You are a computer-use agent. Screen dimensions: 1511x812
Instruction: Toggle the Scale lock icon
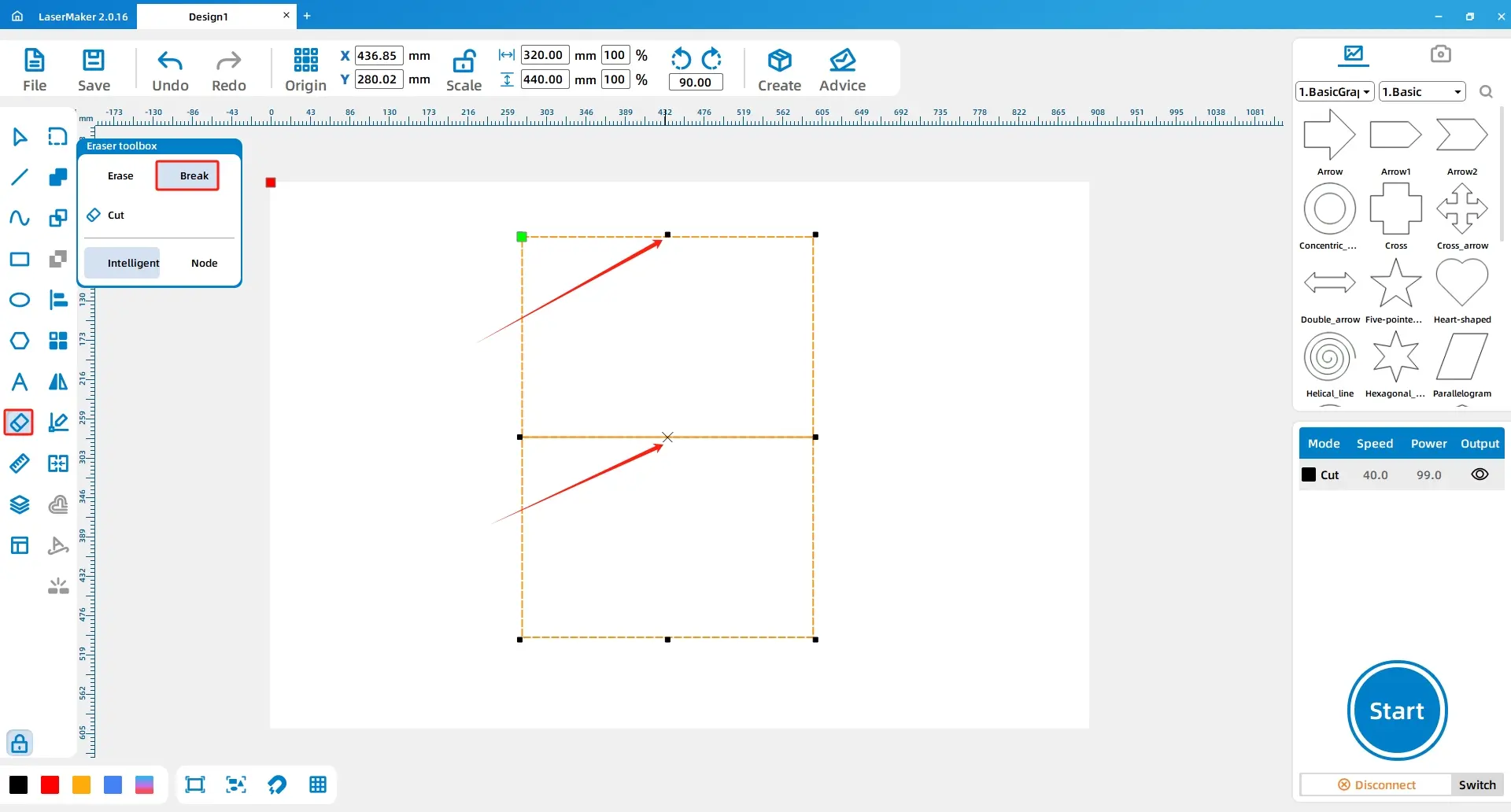click(464, 61)
